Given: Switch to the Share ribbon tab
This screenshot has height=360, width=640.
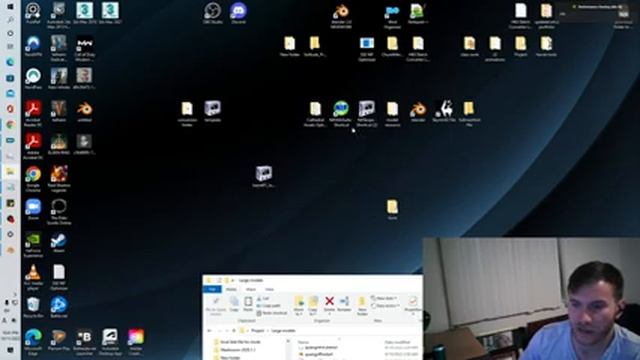Looking at the screenshot, I should (x=251, y=289).
